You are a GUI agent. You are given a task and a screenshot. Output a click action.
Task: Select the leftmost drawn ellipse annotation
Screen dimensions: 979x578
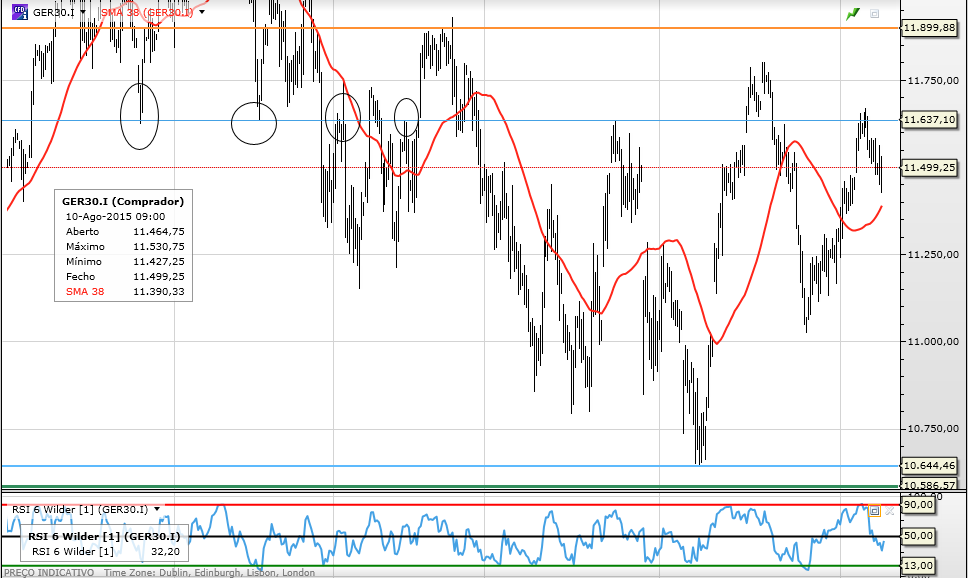click(x=139, y=116)
